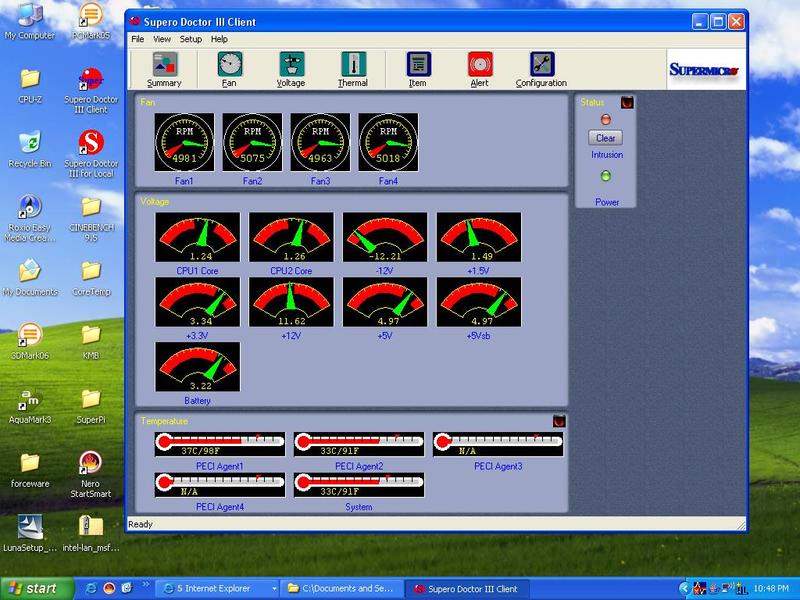Click the PECI Agent3 N/A thermometer
The image size is (800, 600).
498,444
